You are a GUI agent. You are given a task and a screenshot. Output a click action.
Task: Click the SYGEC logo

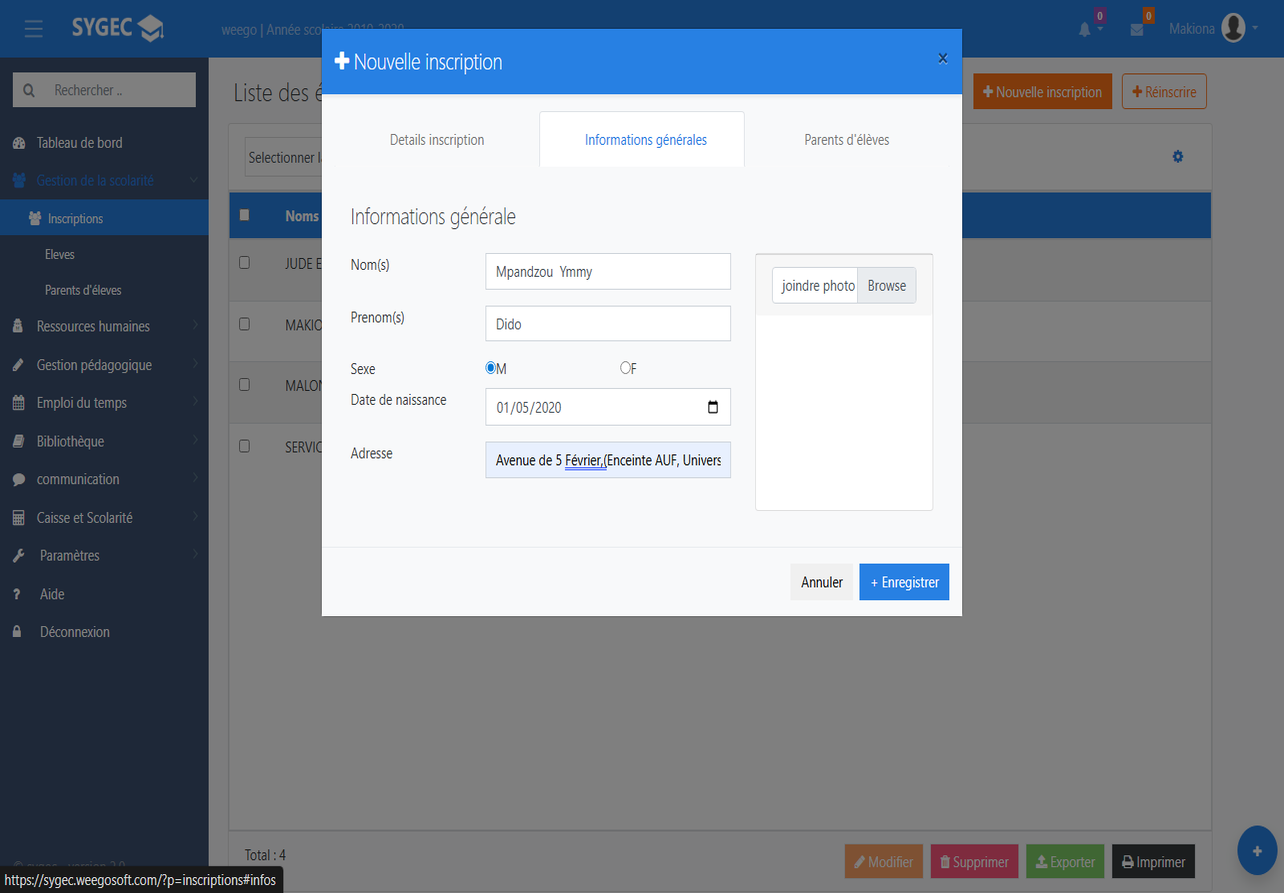[x=117, y=28]
